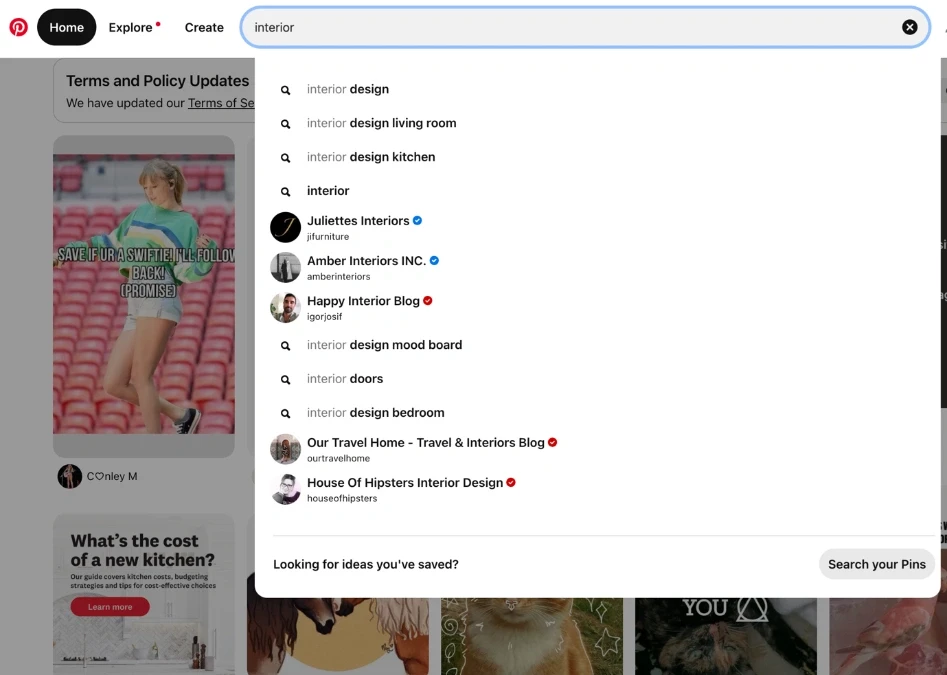
Task: Open House Of Hipsters profile avatar
Action: (285, 490)
